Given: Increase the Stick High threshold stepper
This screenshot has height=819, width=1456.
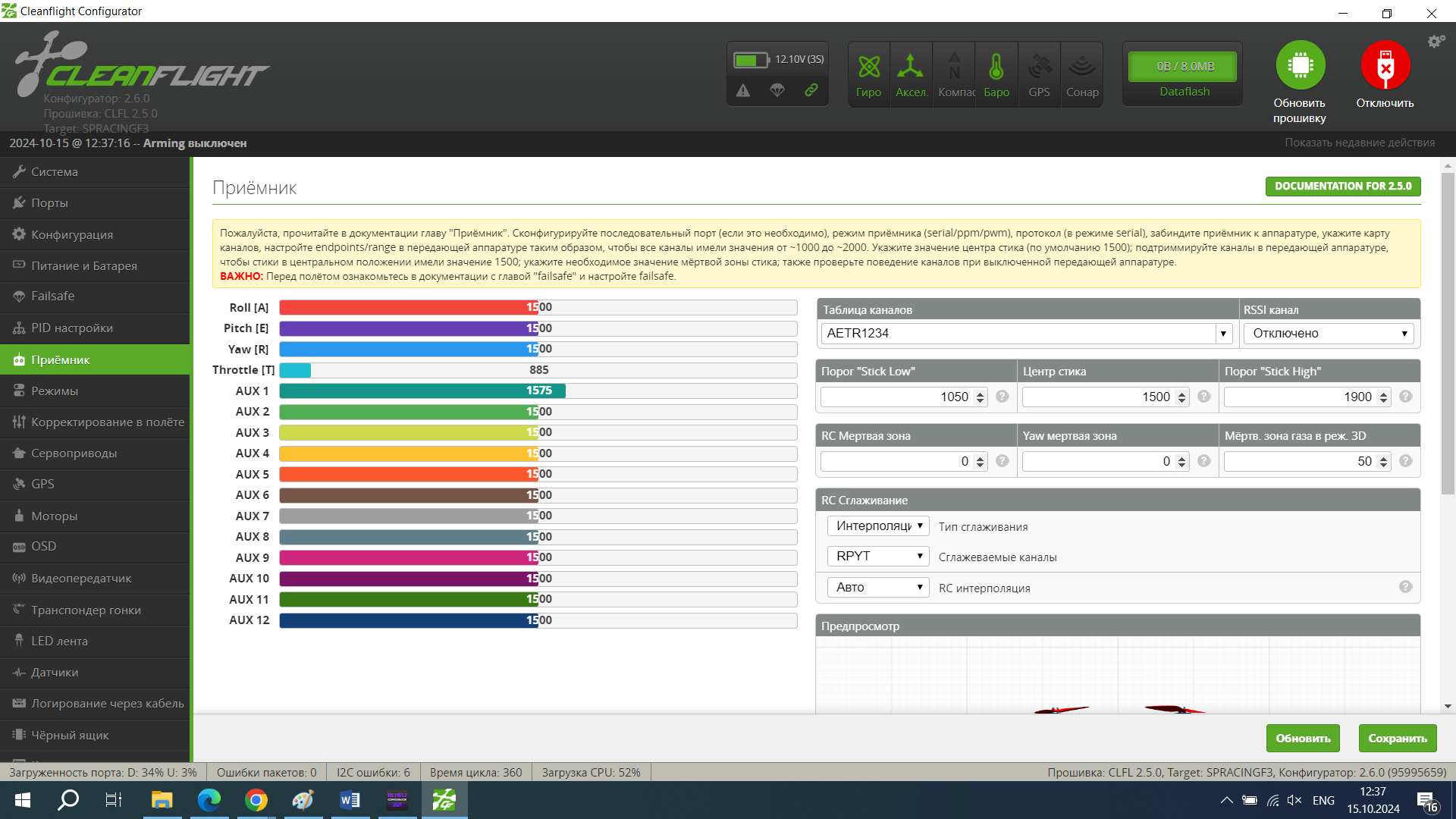Looking at the screenshot, I should click(1384, 393).
